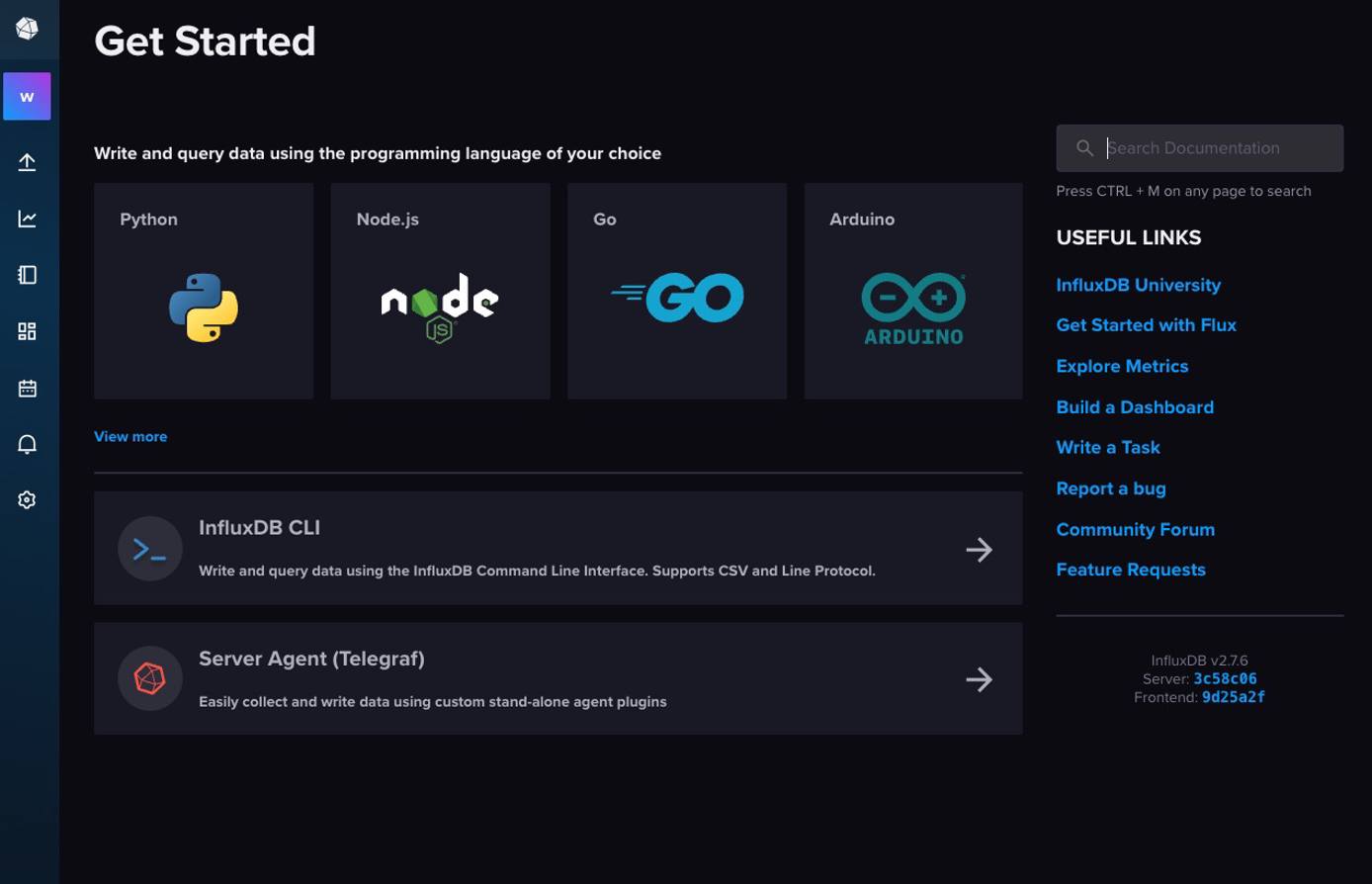
Task: Click the View more link
Action: (x=129, y=436)
